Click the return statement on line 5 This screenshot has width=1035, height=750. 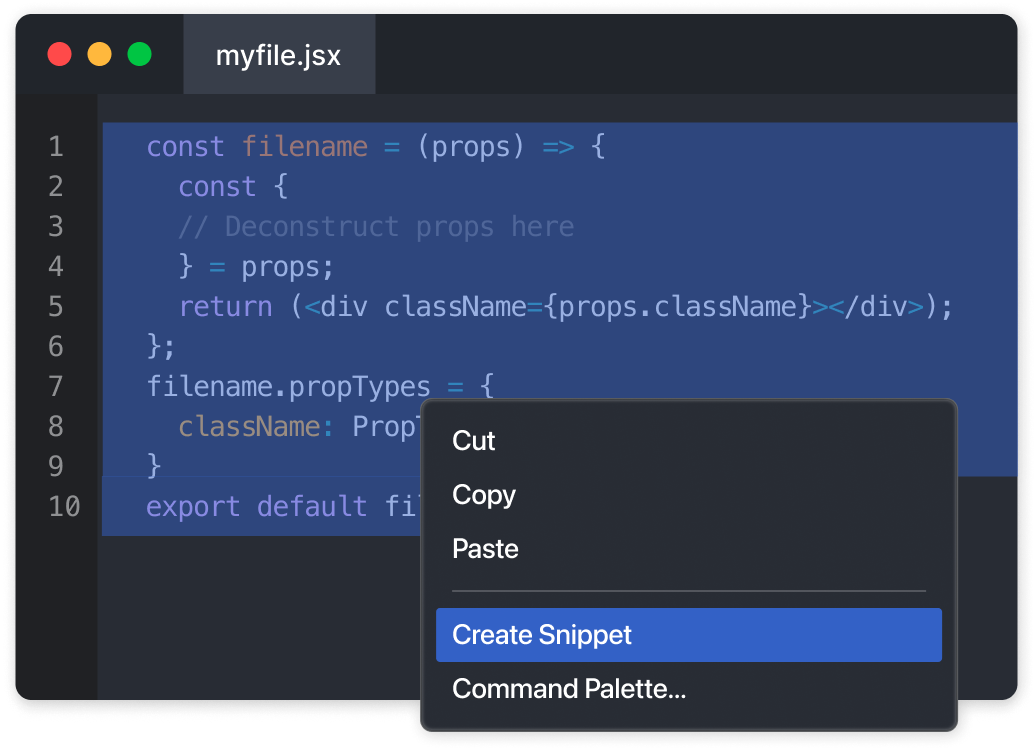224,306
